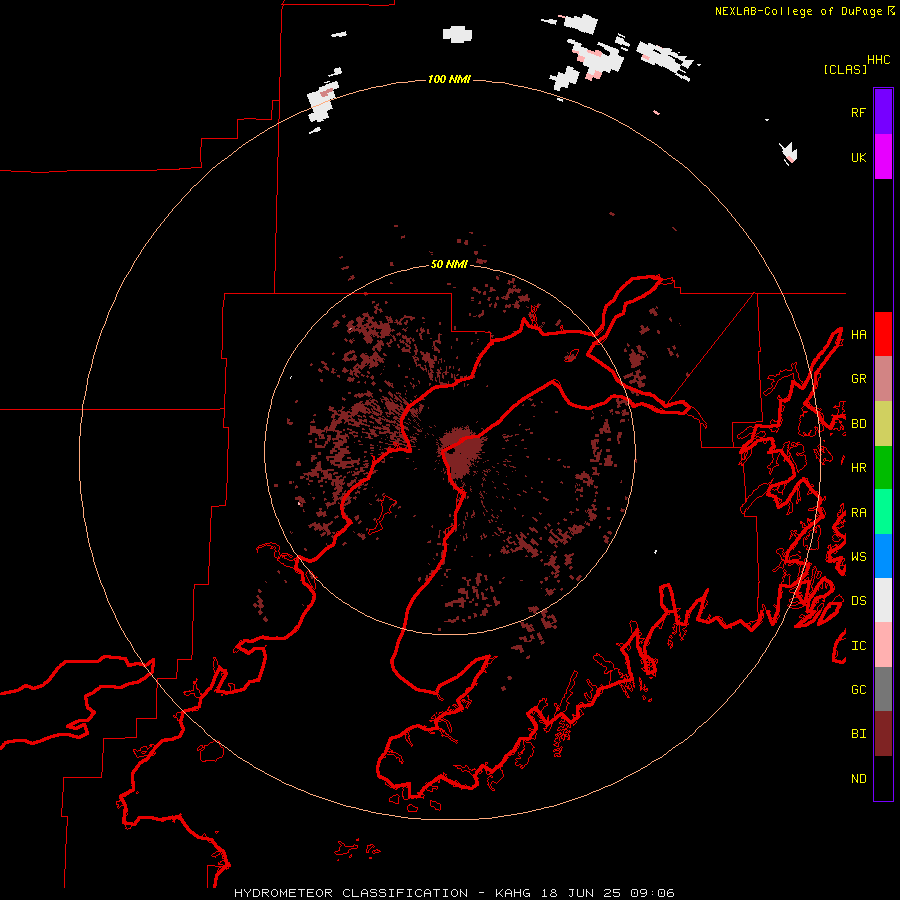This screenshot has height=900, width=900.
Task: Click the 50 NMI range ring label
Action: [449, 264]
